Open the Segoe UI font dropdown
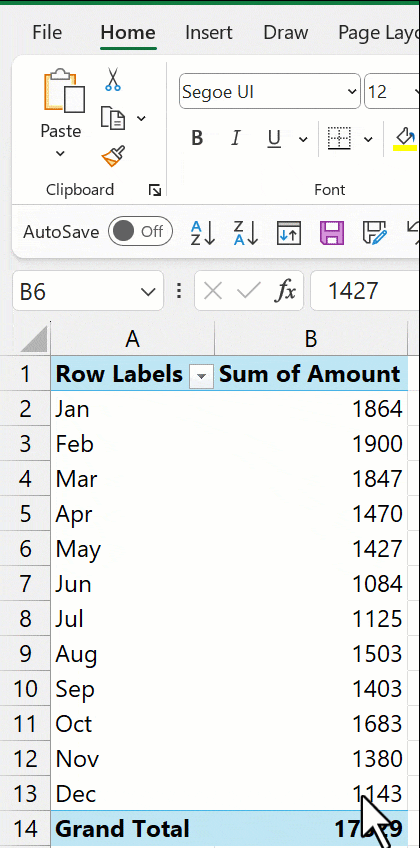 352,92
